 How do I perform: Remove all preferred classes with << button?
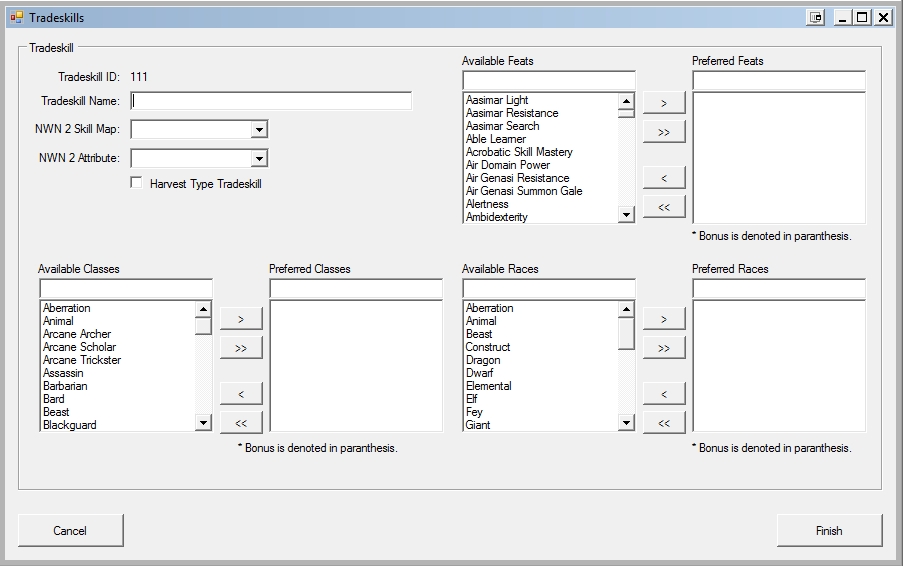point(241,423)
